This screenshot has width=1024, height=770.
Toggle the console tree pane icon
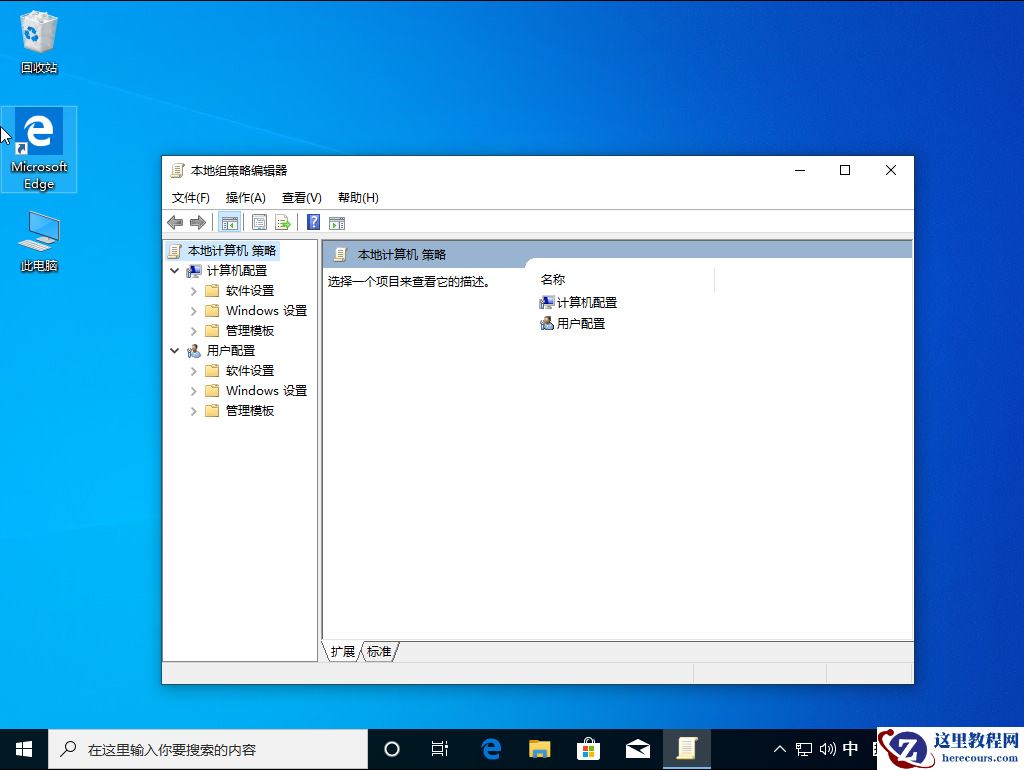tap(229, 222)
